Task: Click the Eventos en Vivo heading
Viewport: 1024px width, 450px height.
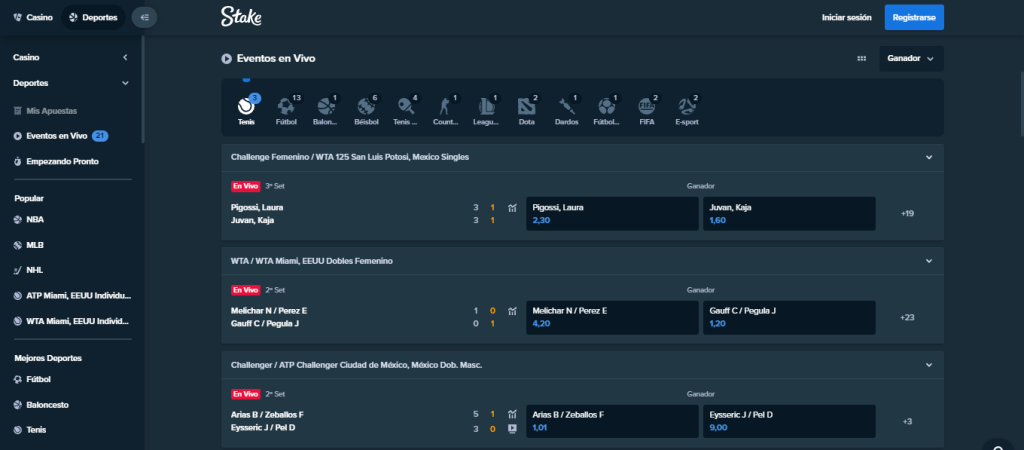Action: [x=276, y=59]
